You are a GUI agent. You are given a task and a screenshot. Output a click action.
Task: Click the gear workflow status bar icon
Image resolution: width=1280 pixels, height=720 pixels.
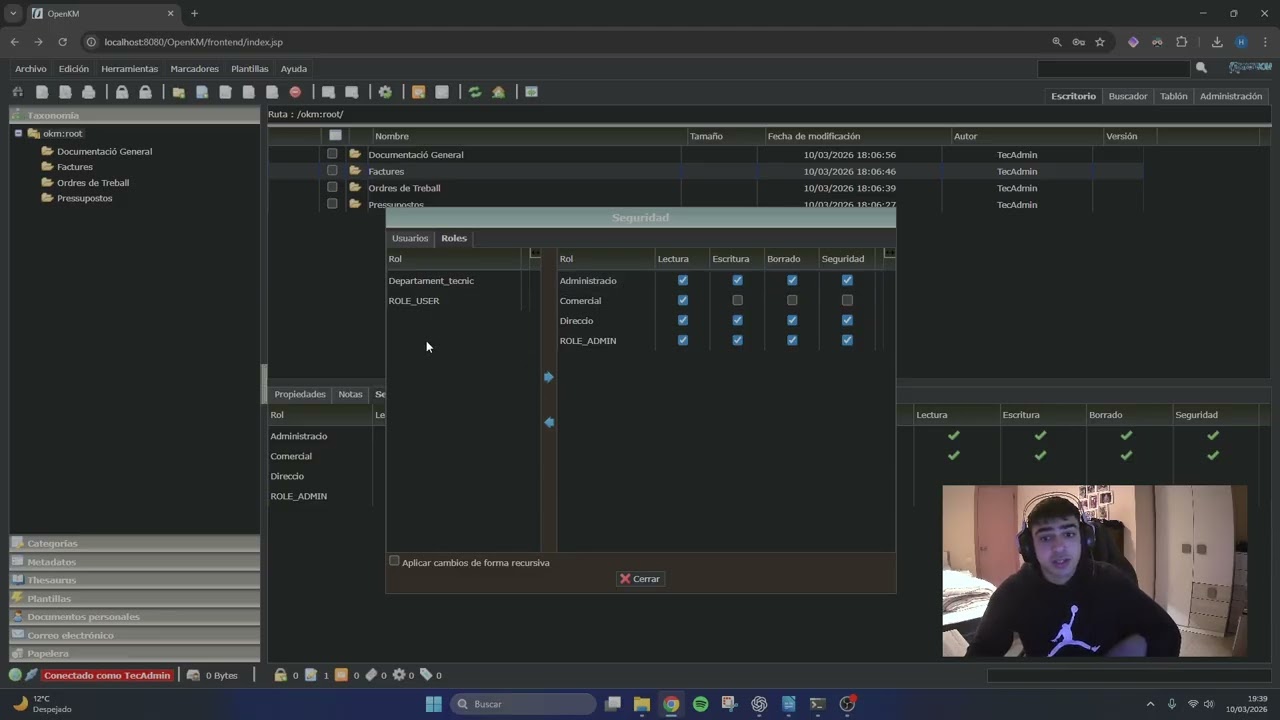point(399,675)
